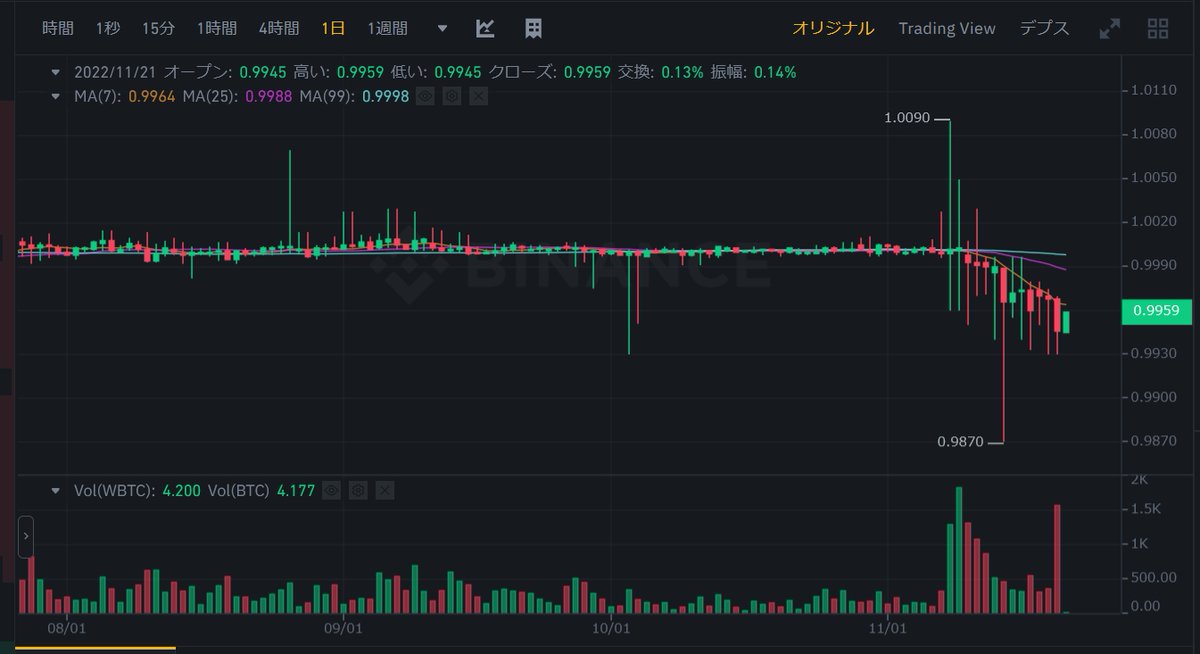Click the MA(99) value 0.9998
This screenshot has width=1200, height=654.
[x=385, y=96]
